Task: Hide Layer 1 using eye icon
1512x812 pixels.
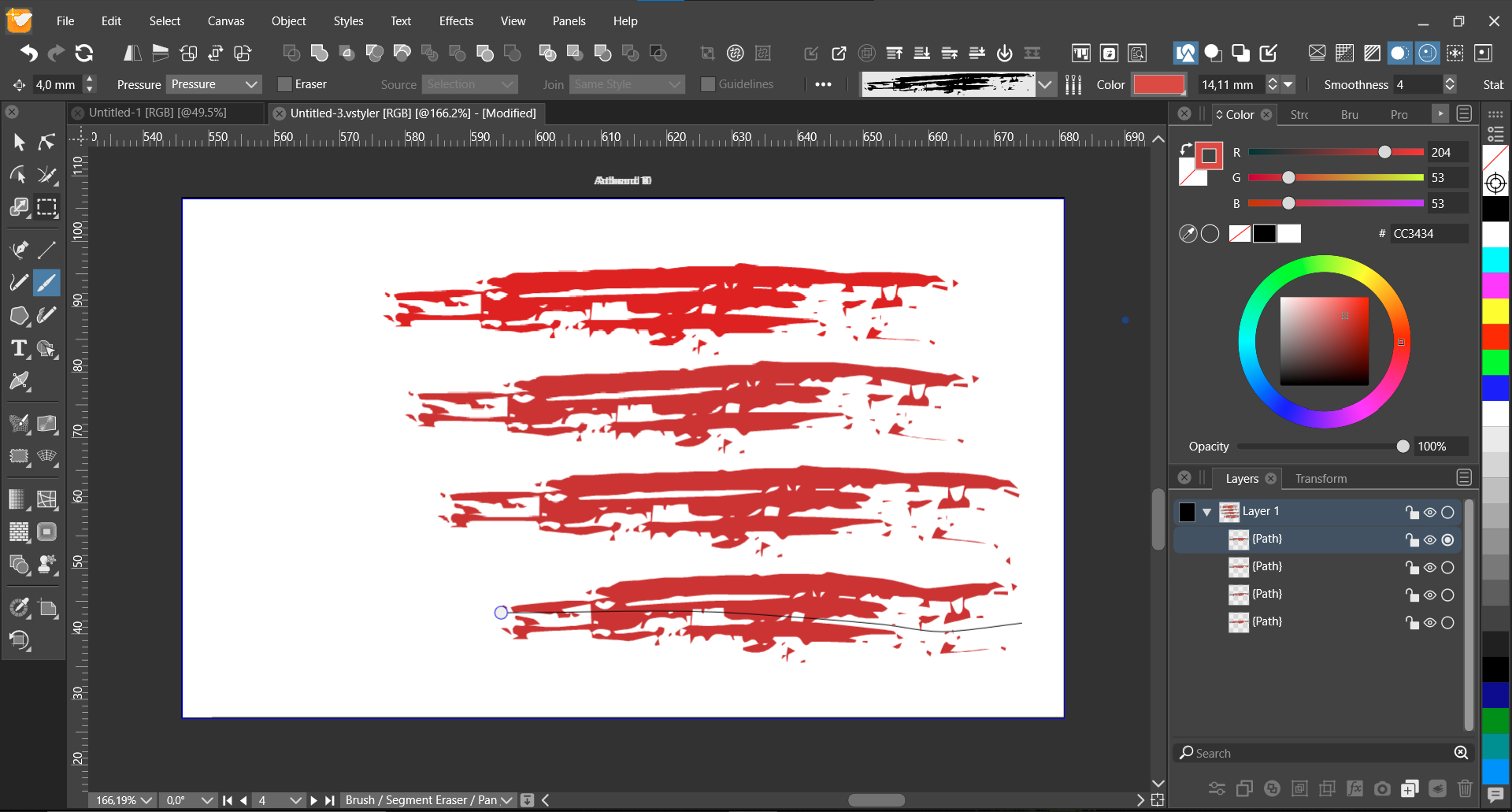Action: 1429,512
